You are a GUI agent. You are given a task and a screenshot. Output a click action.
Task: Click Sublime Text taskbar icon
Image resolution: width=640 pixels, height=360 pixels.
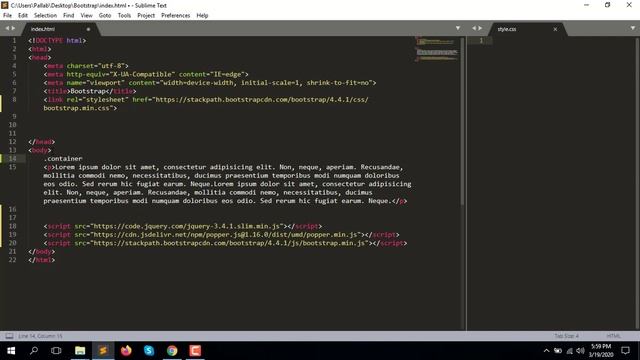103,350
